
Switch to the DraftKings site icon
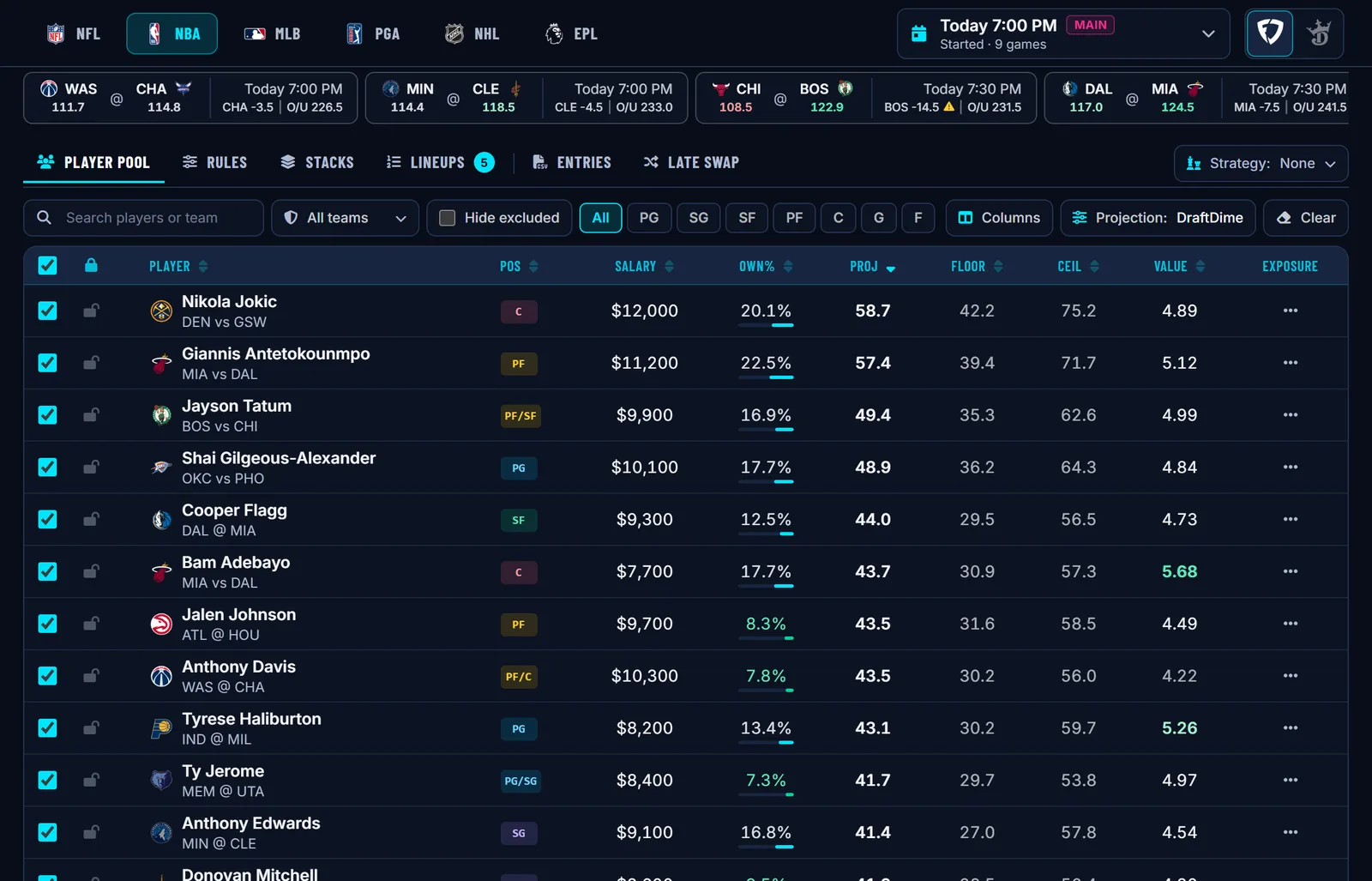(1319, 33)
